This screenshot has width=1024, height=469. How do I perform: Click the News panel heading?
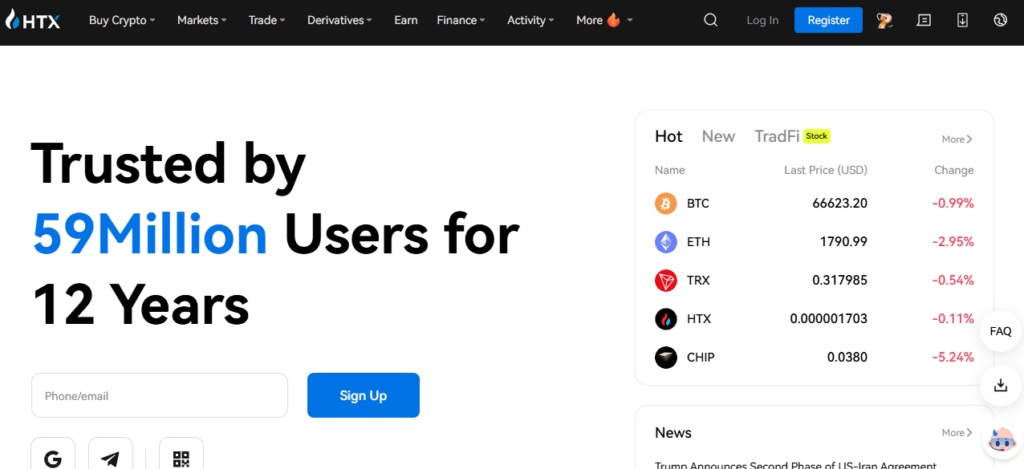tap(673, 432)
